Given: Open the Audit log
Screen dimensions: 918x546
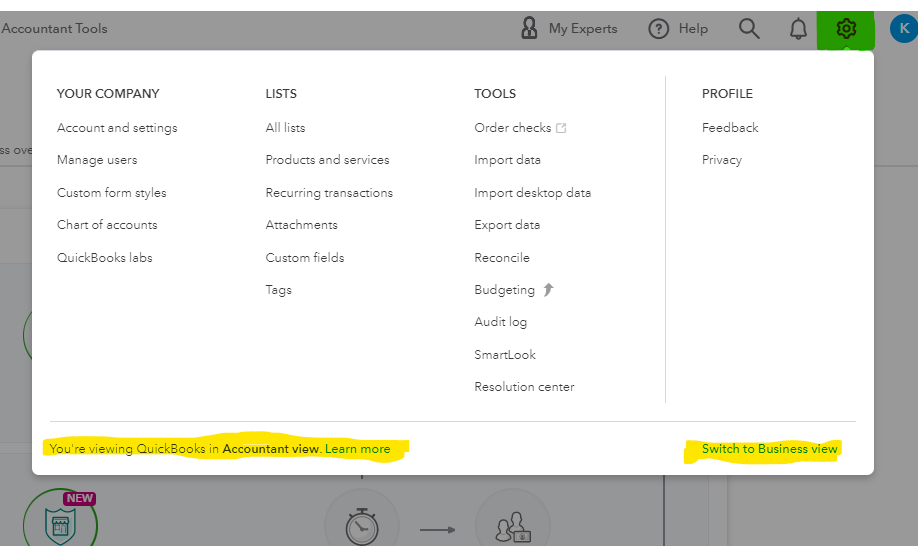Looking at the screenshot, I should click(501, 322).
